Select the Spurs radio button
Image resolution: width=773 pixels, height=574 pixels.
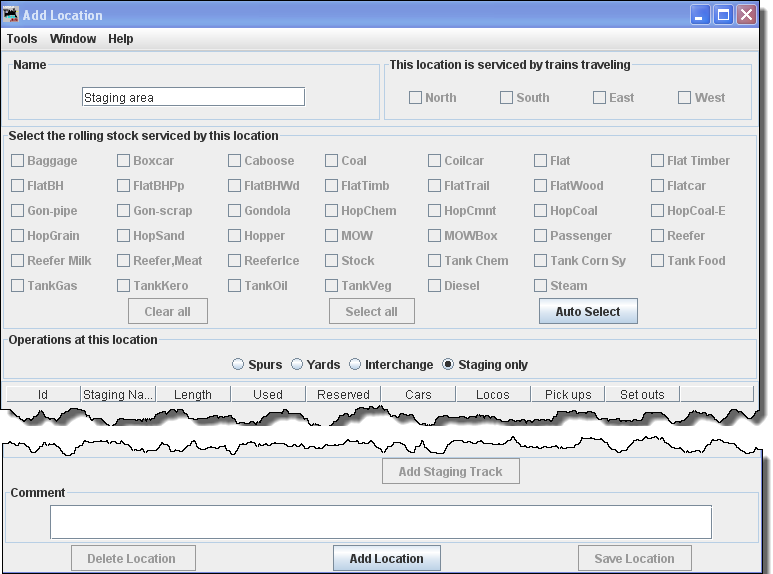[238, 365]
